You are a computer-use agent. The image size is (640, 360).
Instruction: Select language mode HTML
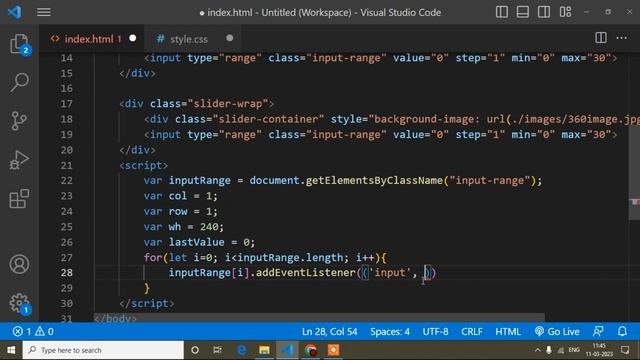pyautogui.click(x=508, y=331)
